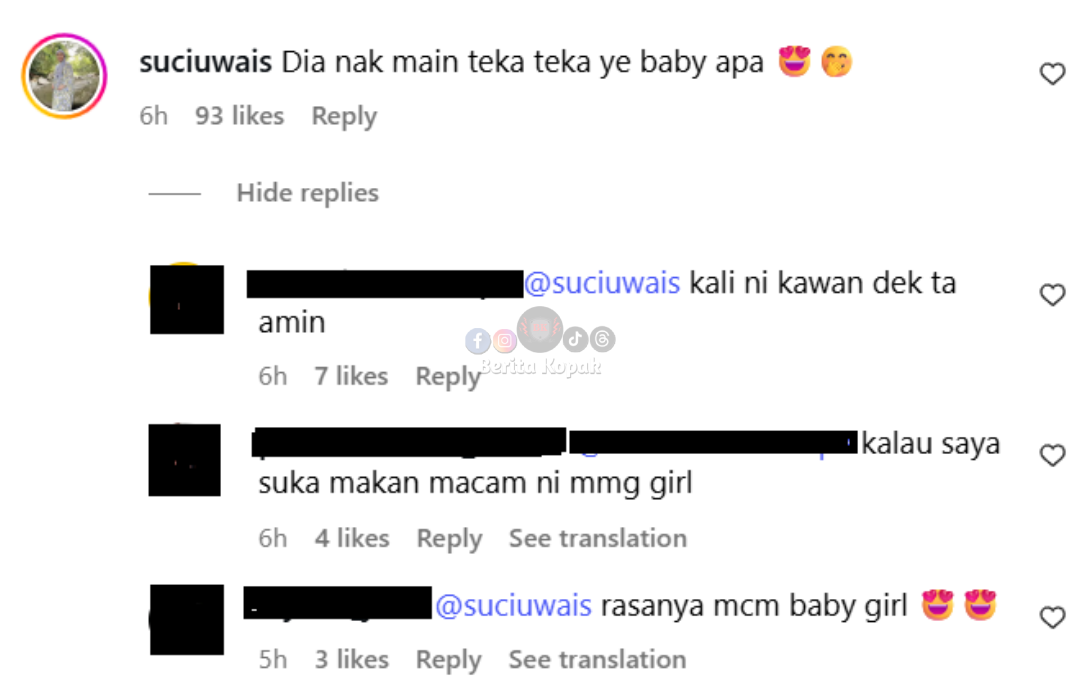Reply to the comment with 7 likes
Viewport: 1080px width, 696px height.
tap(448, 377)
